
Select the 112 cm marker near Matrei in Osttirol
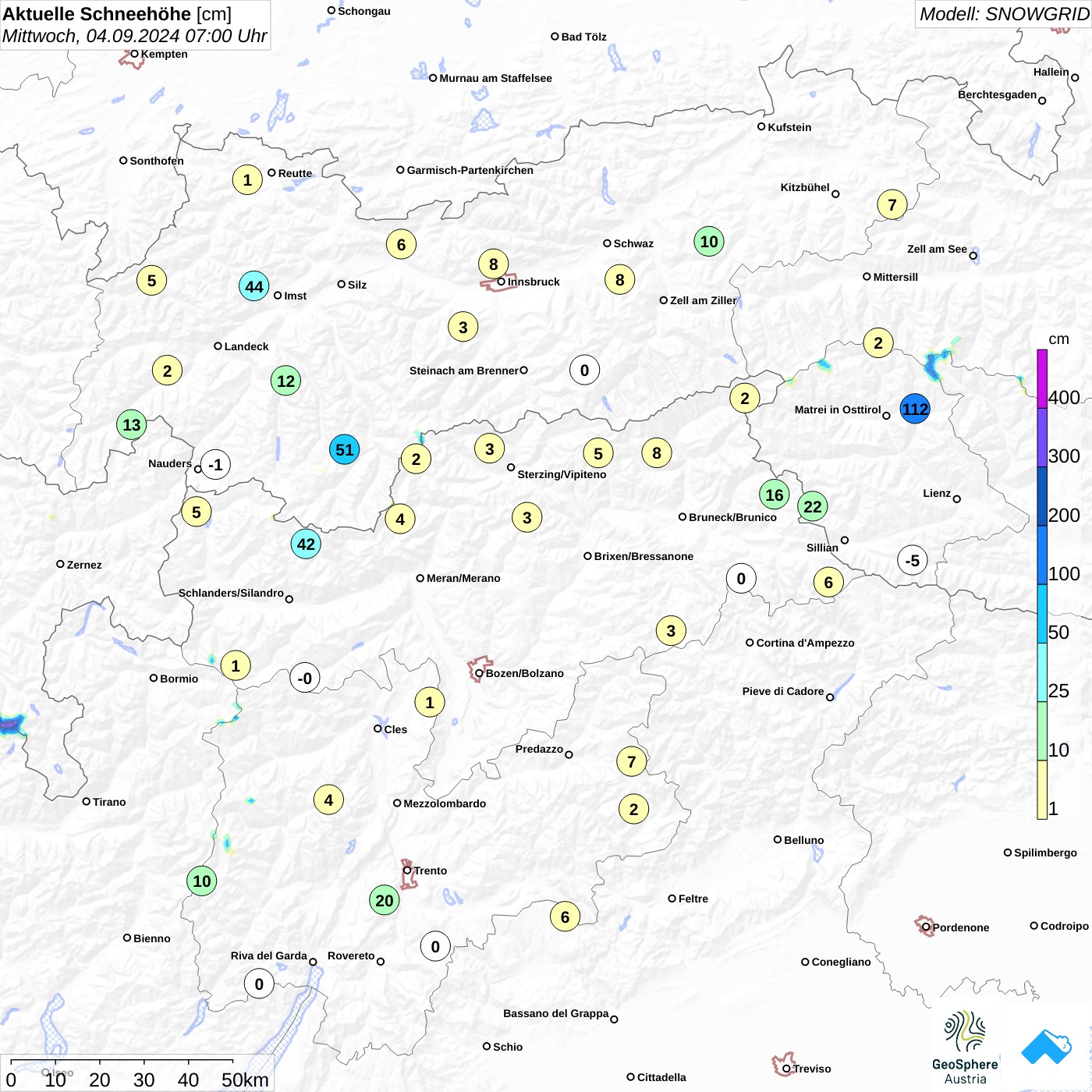[915, 409]
